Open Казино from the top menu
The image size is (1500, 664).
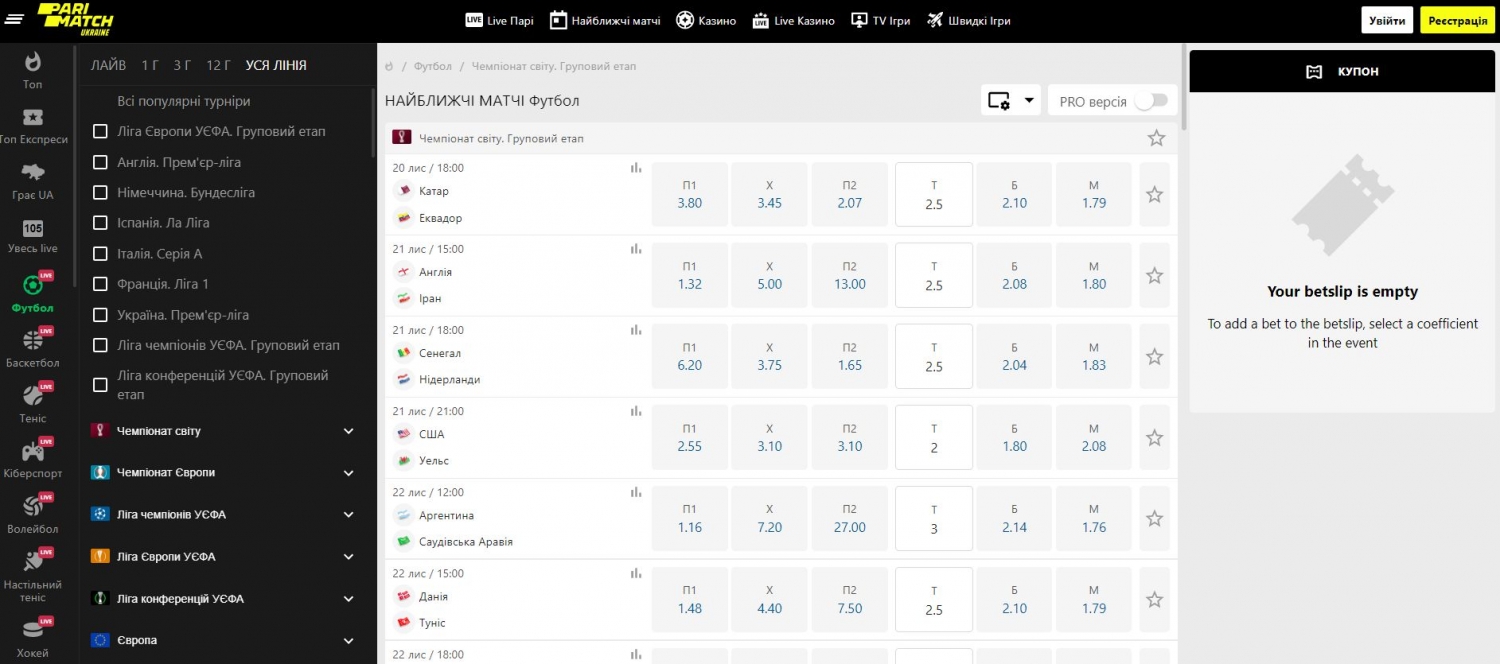706,20
